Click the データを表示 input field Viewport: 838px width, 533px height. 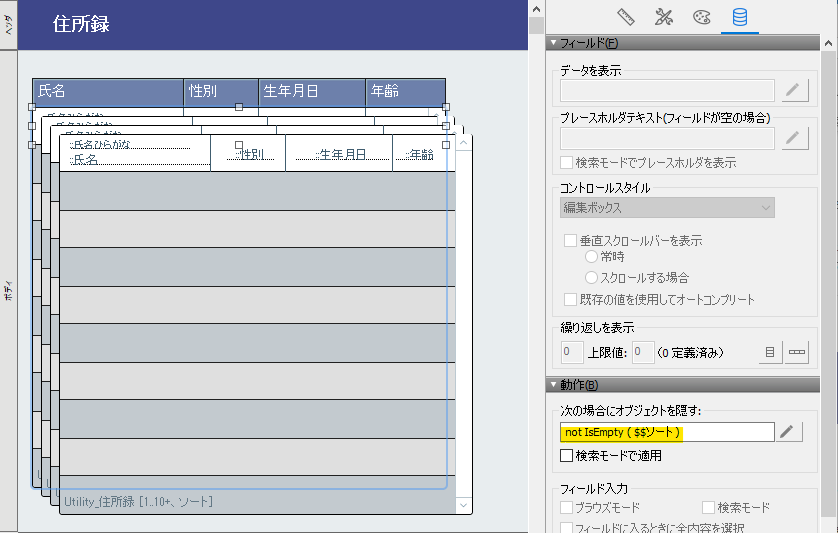[x=667, y=90]
